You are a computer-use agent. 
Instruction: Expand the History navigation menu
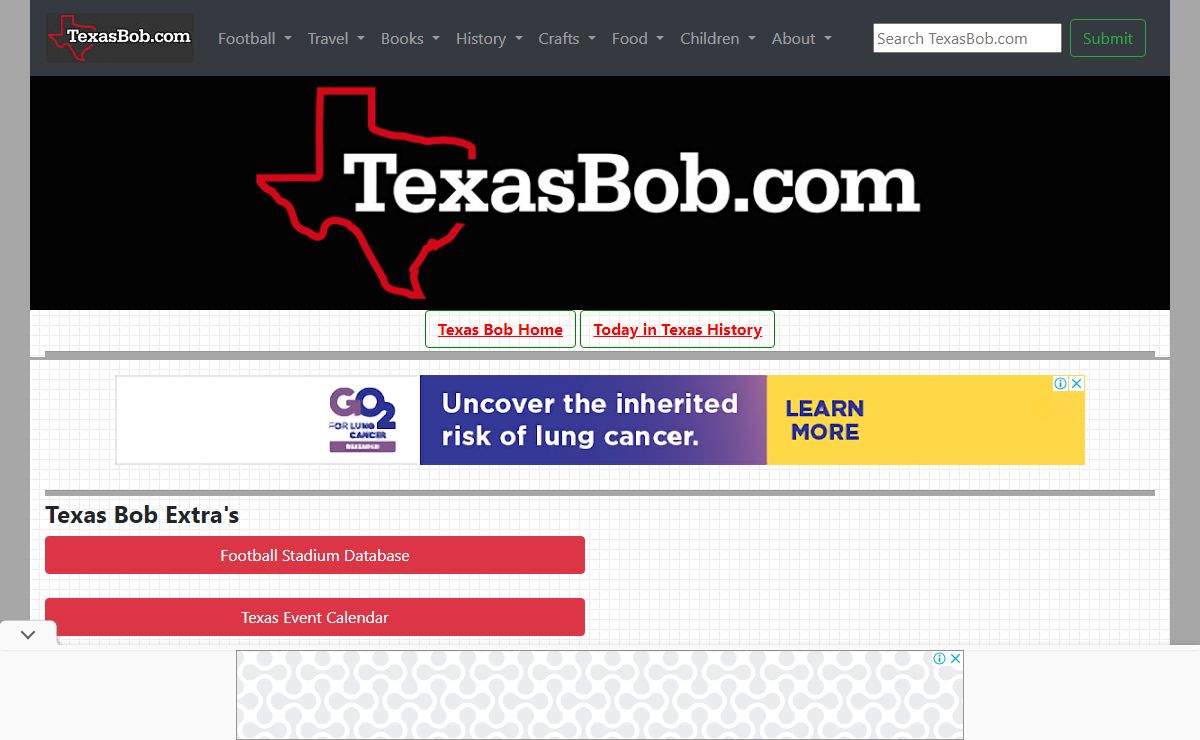(489, 38)
